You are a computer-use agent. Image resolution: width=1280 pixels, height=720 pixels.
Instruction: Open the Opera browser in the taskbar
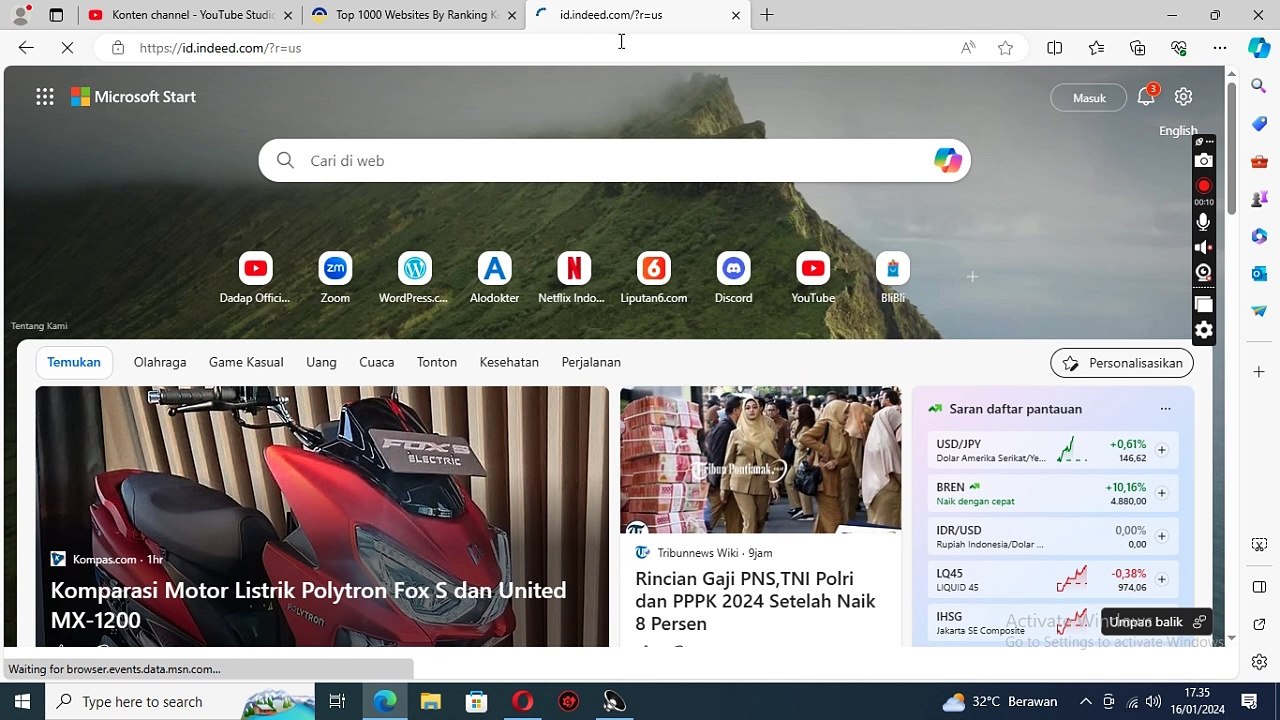tap(522, 702)
